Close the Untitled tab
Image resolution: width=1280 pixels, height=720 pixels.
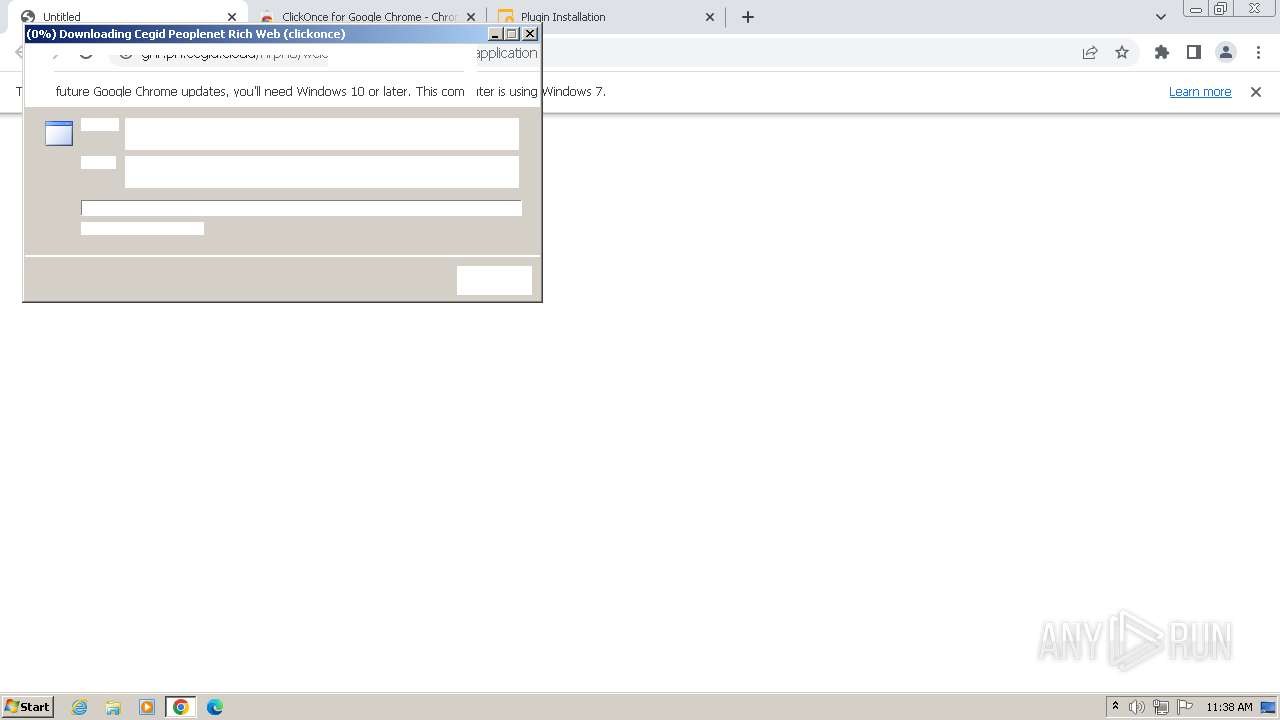click(232, 17)
